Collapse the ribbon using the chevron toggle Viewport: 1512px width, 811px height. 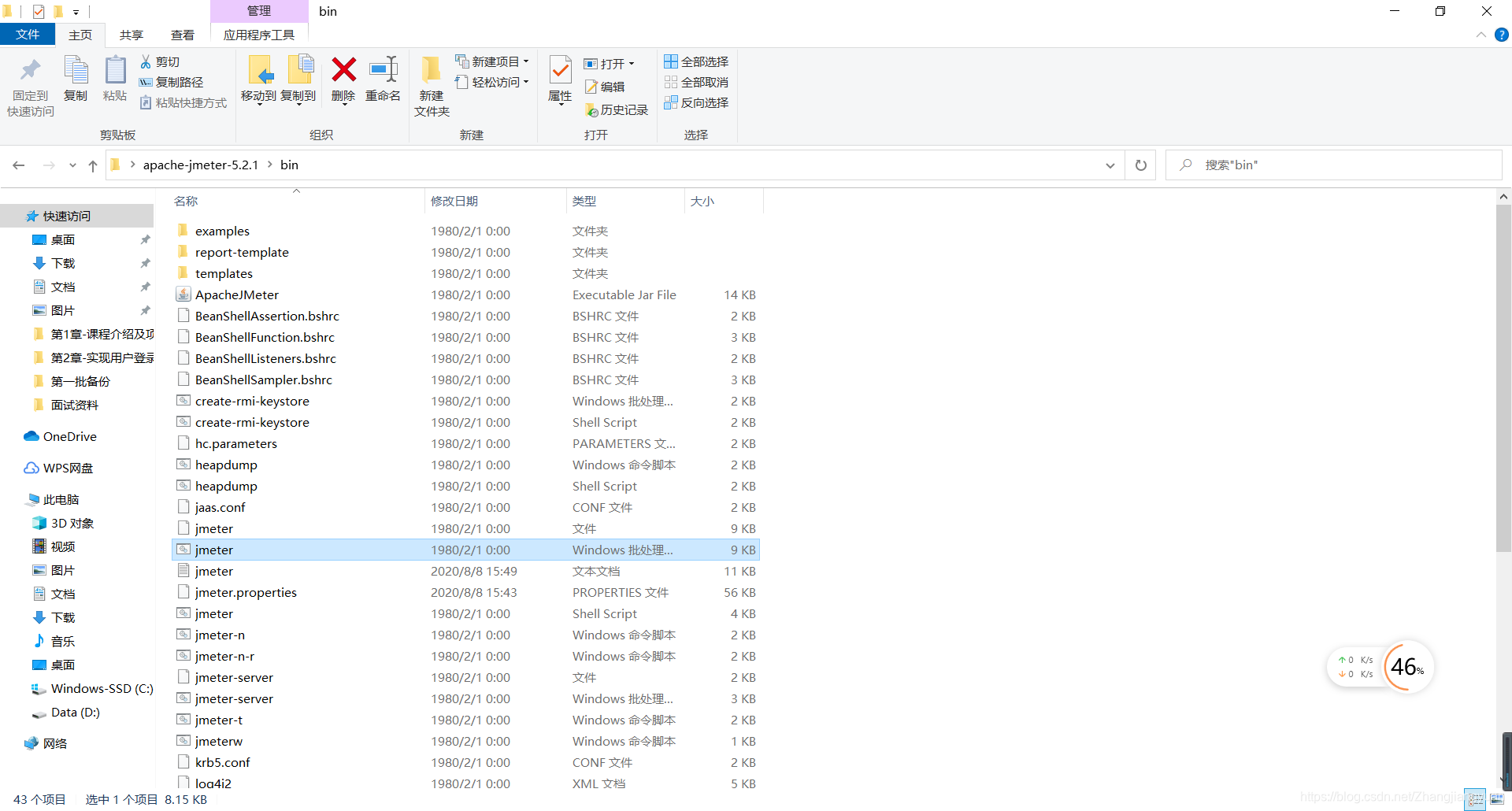click(x=1480, y=35)
